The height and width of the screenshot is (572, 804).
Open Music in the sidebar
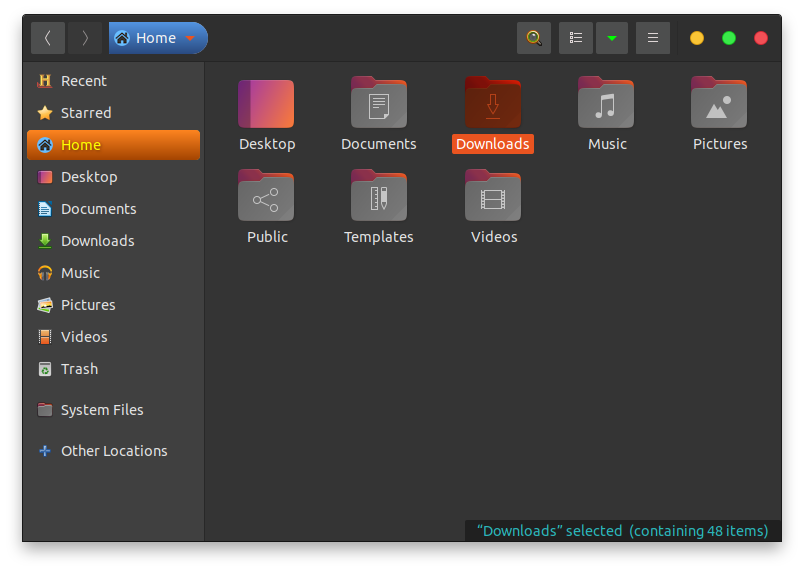tap(113, 273)
